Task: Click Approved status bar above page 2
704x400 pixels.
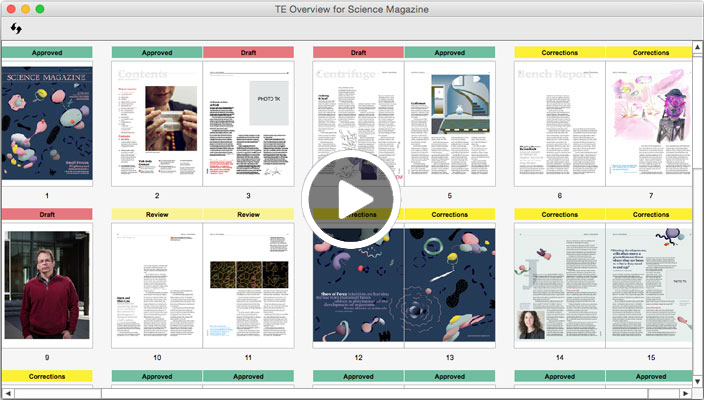Action: (157, 53)
